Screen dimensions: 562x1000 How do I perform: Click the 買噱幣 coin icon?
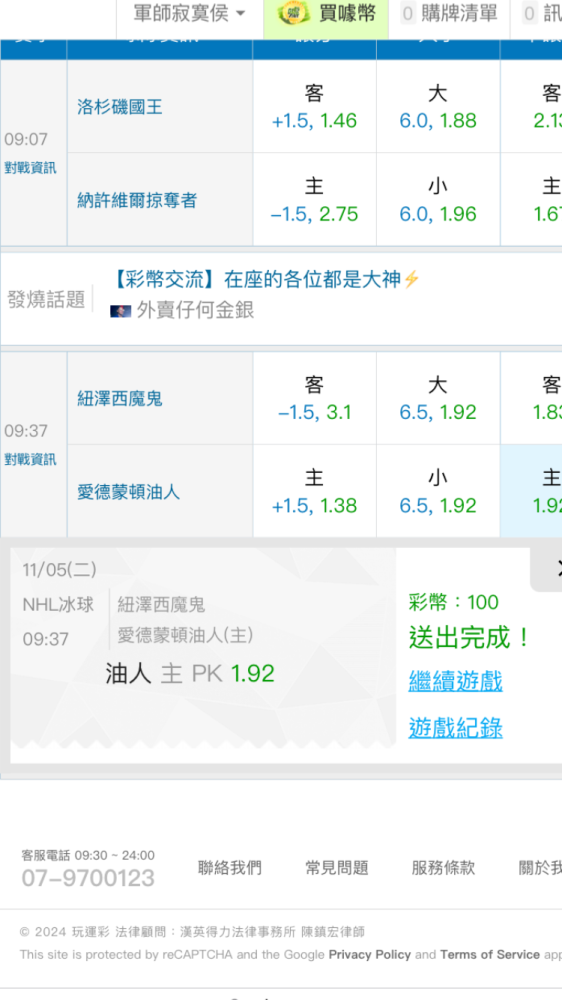click(x=292, y=13)
